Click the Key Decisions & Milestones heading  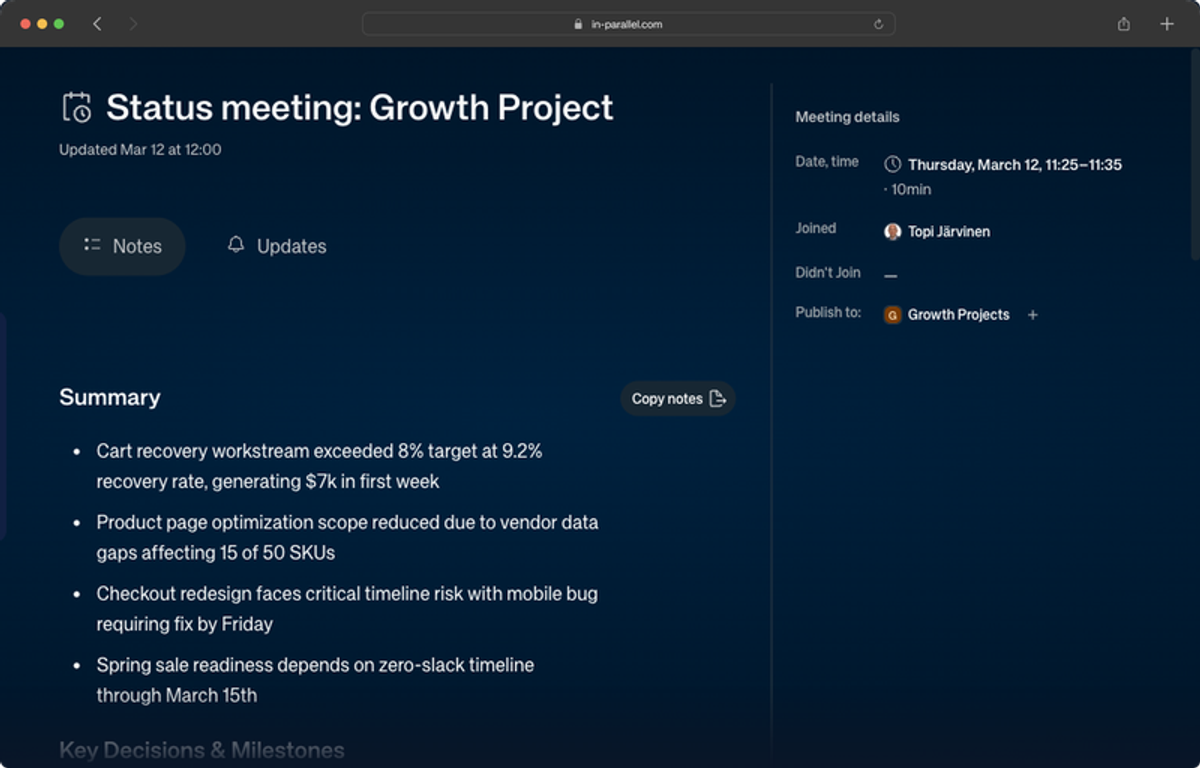(202, 750)
